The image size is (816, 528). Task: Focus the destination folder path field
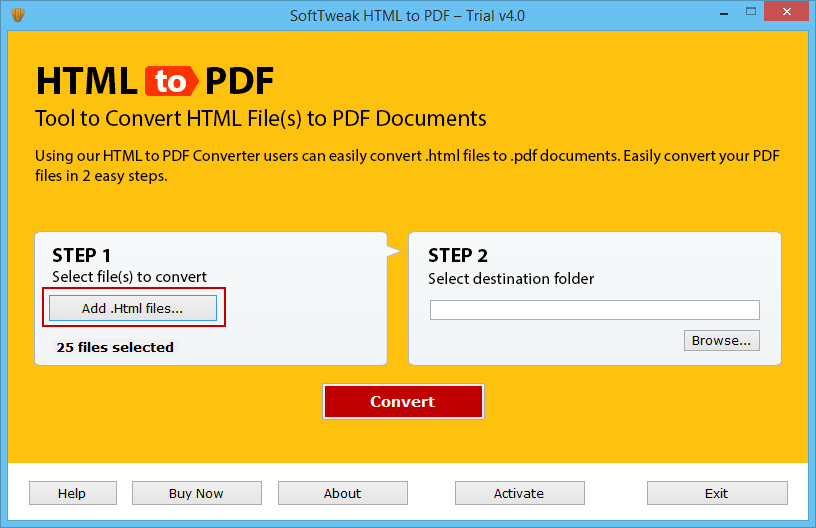[594, 310]
